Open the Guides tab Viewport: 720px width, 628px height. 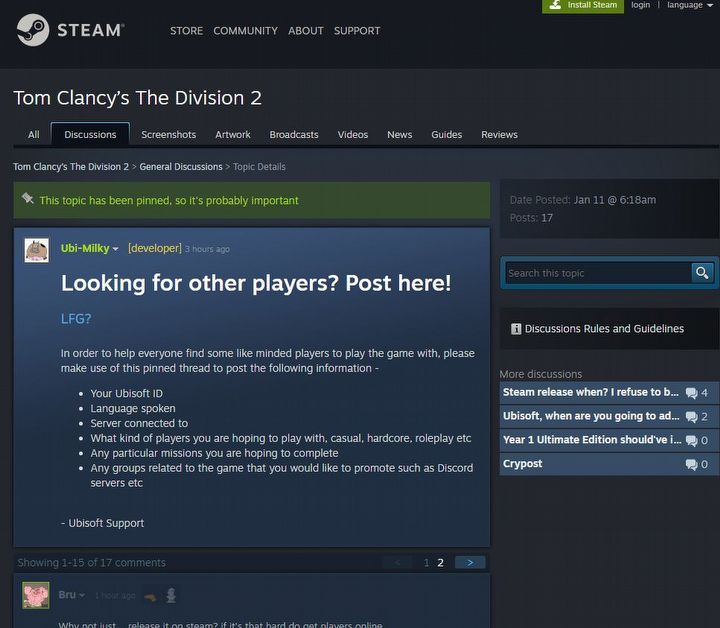446,135
